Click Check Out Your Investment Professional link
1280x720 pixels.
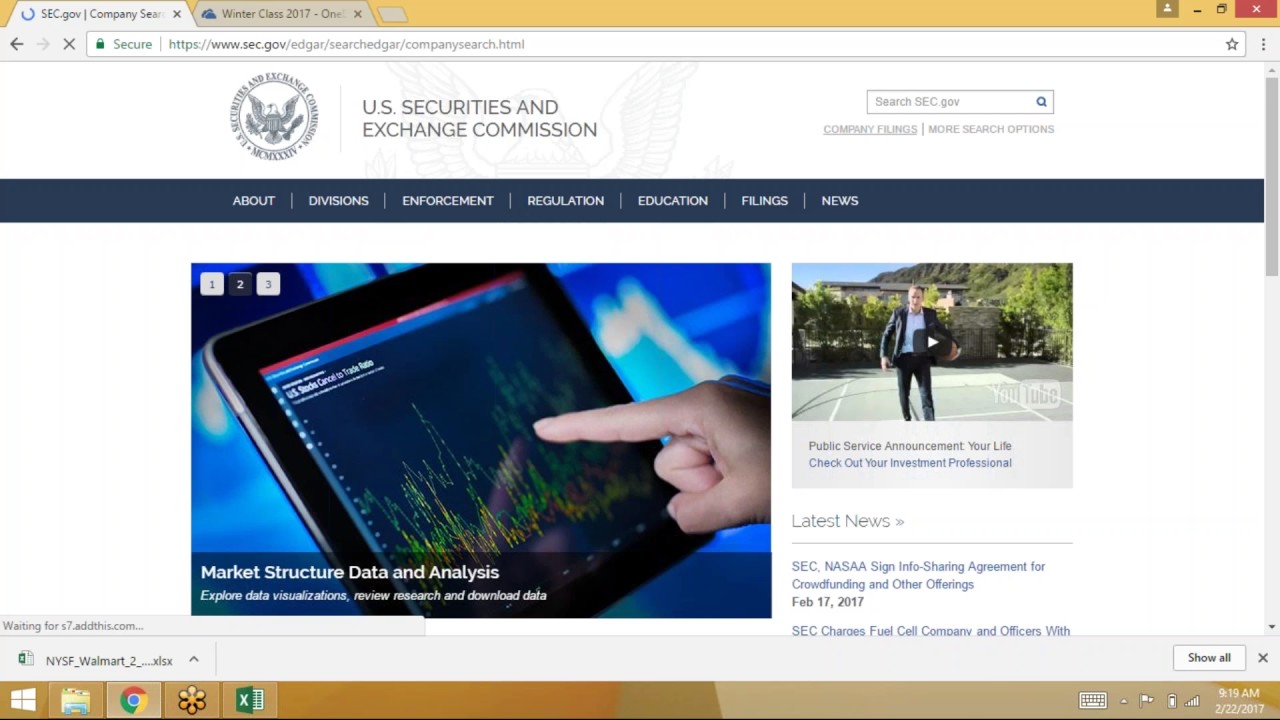pyautogui.click(x=910, y=463)
